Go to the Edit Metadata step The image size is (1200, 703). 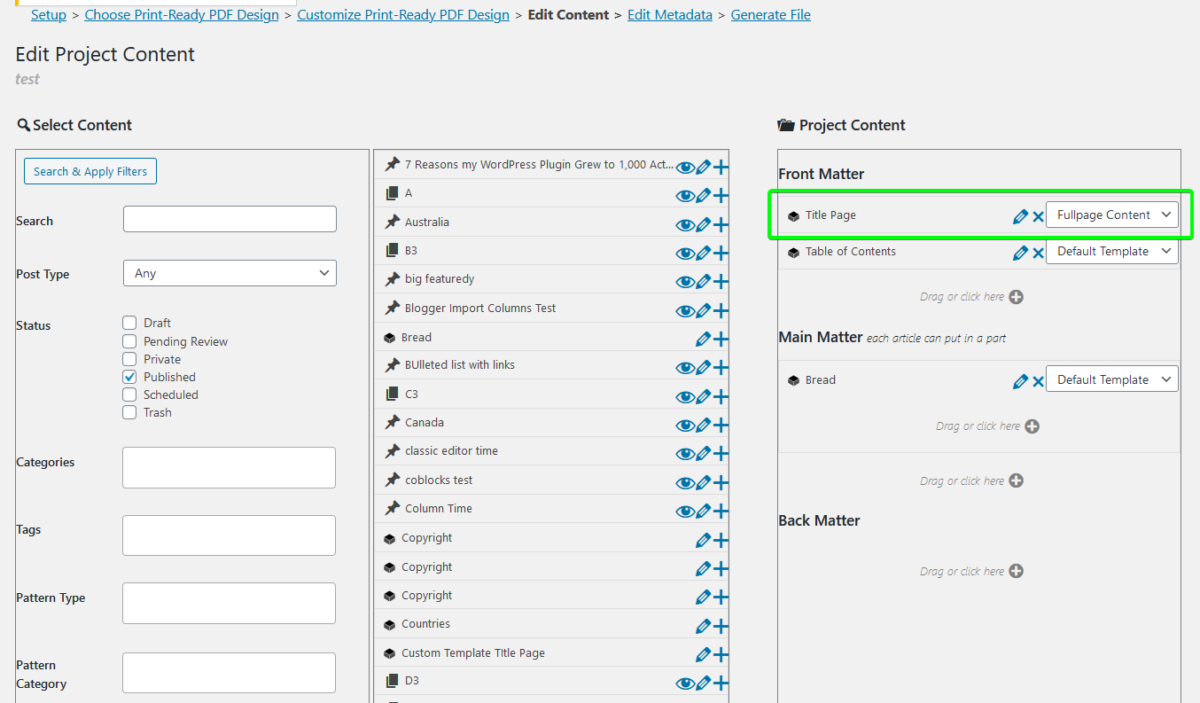669,15
